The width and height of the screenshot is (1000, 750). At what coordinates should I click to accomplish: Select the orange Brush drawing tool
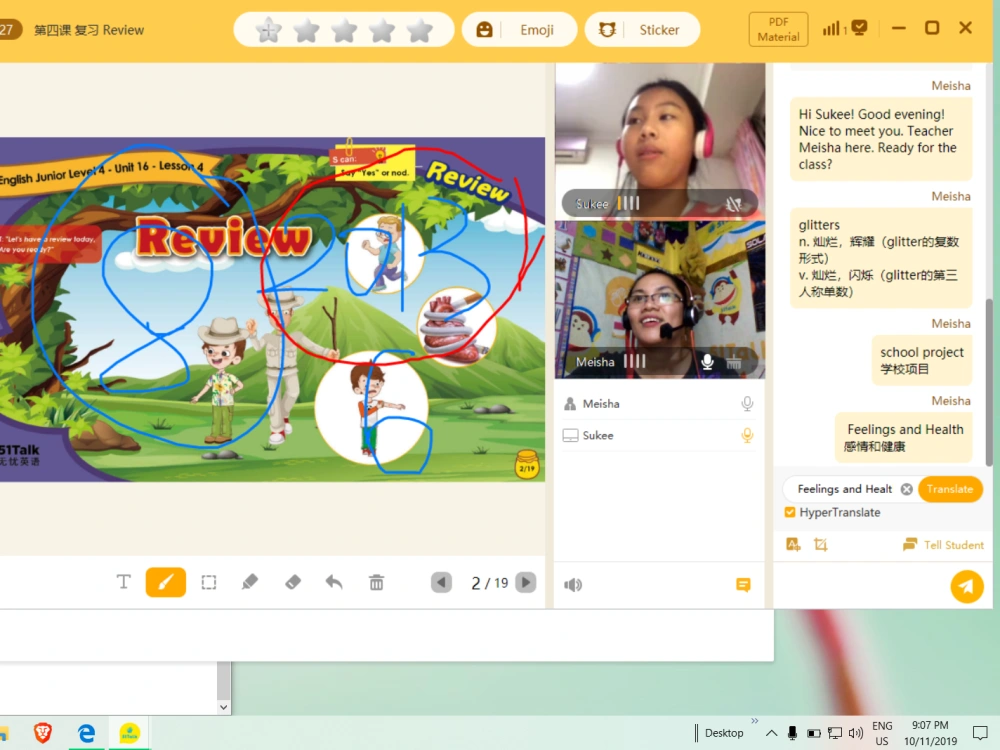coord(165,582)
